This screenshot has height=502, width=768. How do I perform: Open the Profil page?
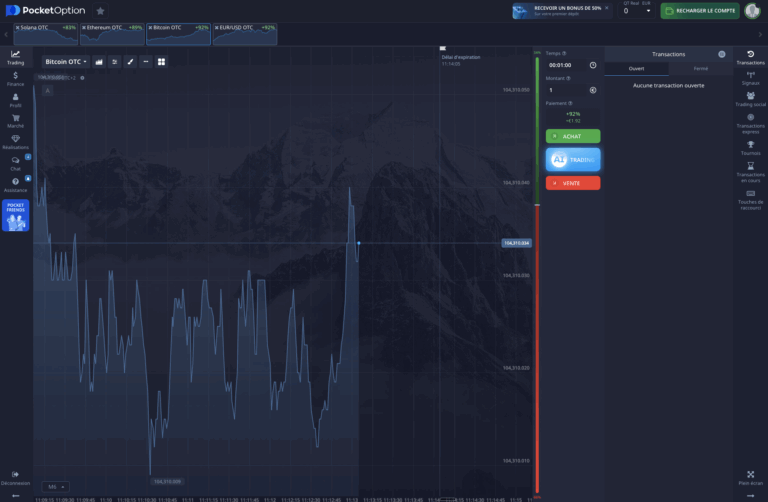[x=15, y=100]
